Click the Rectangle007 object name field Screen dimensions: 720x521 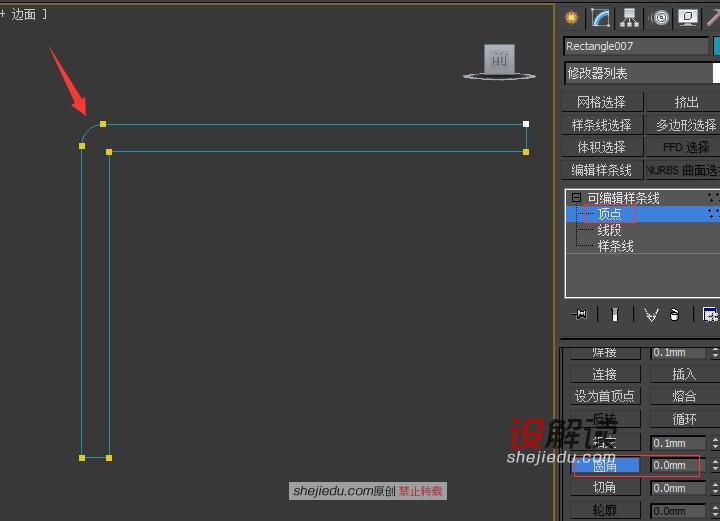[635, 46]
